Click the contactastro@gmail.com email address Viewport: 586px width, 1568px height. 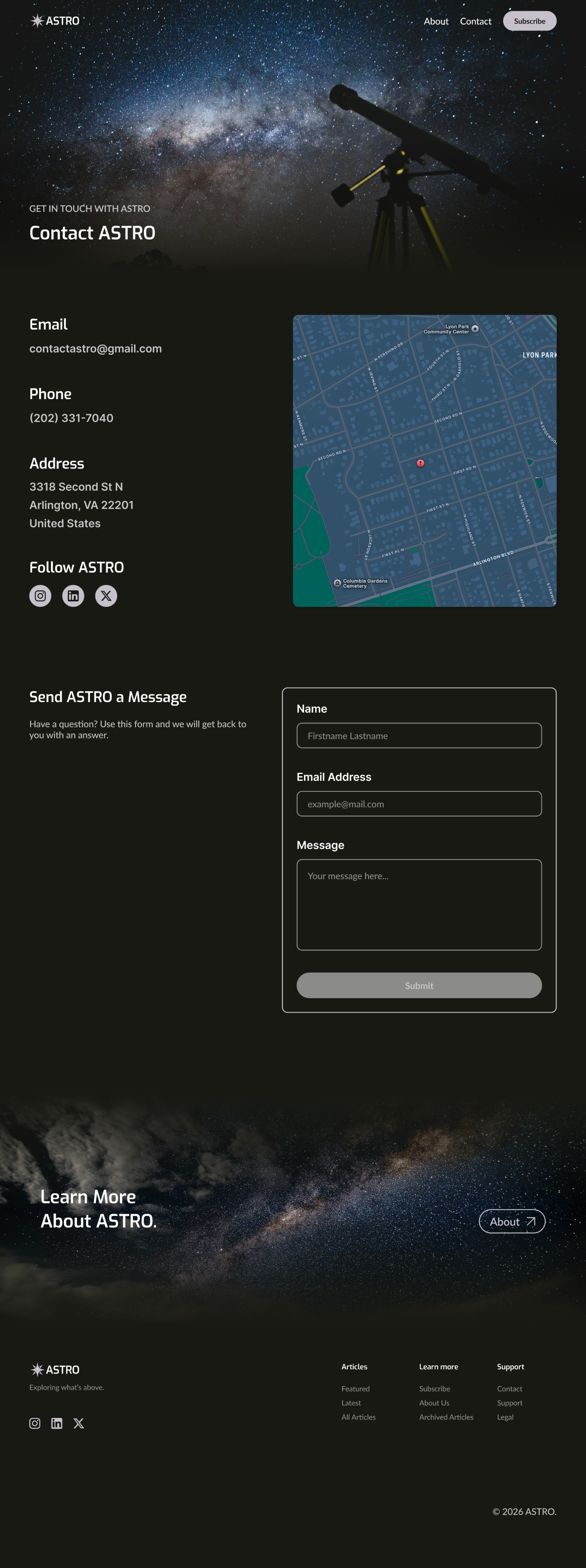tap(96, 349)
